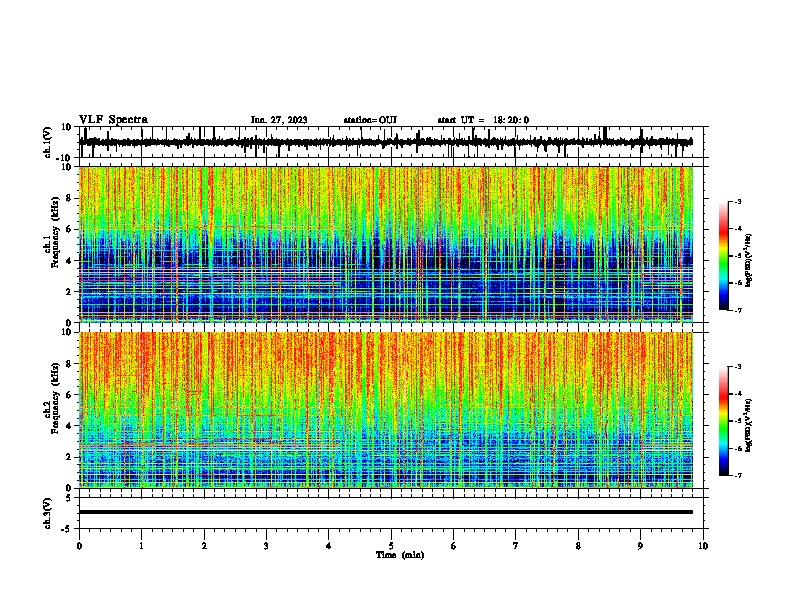The width and height of the screenshot is (792, 612).
Task: Click the ch.2 color scale log(PSD) unit label
Action: point(748,425)
